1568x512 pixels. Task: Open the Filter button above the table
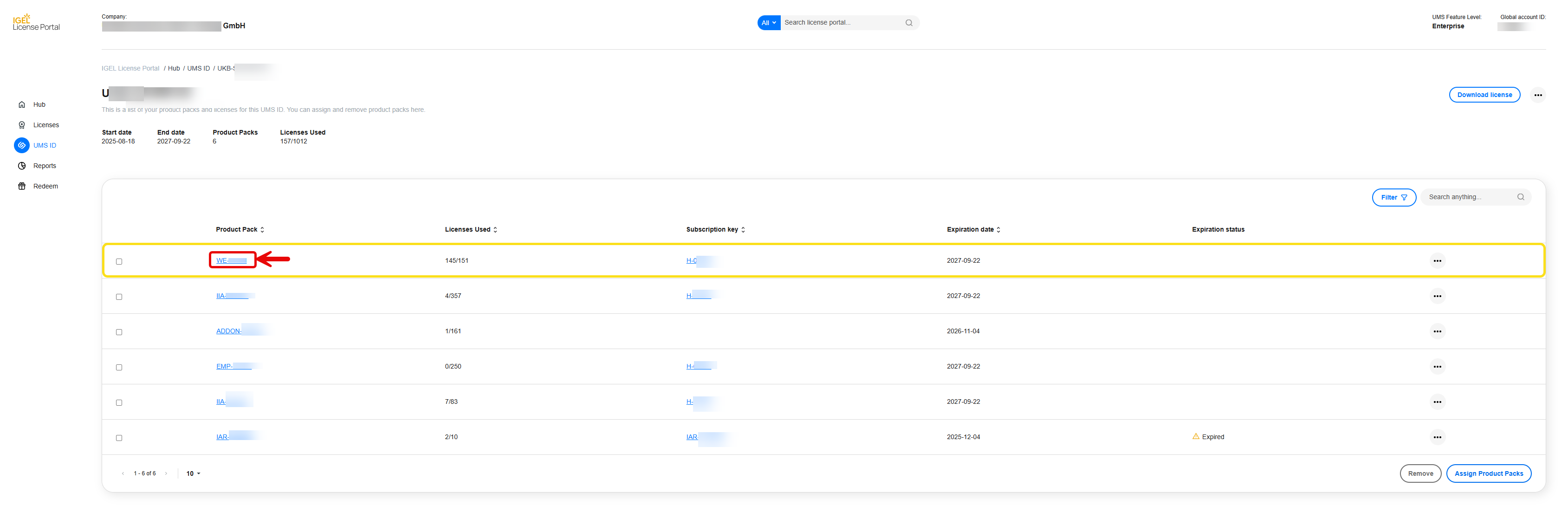point(1393,197)
